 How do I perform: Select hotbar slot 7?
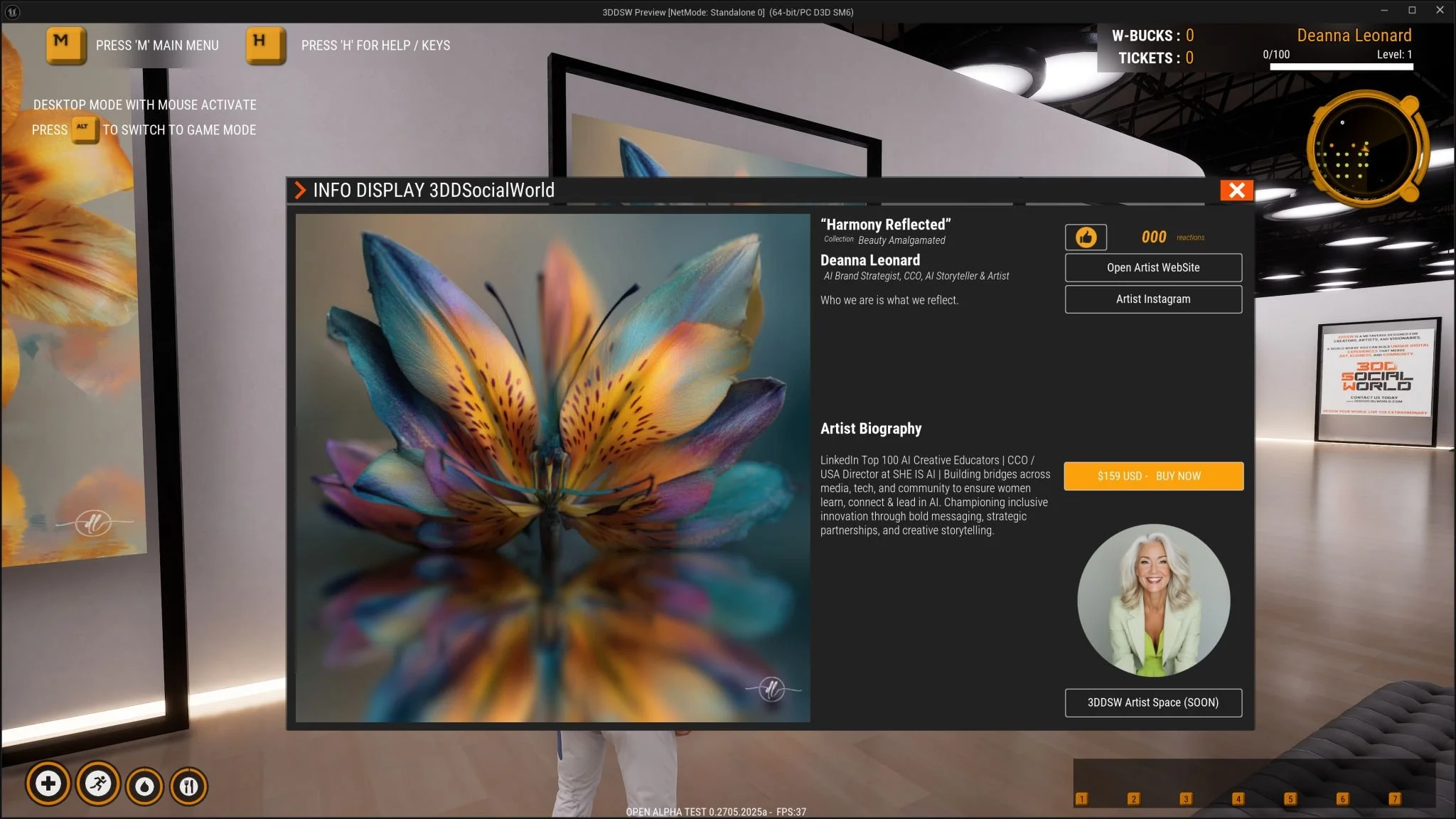[1395, 799]
